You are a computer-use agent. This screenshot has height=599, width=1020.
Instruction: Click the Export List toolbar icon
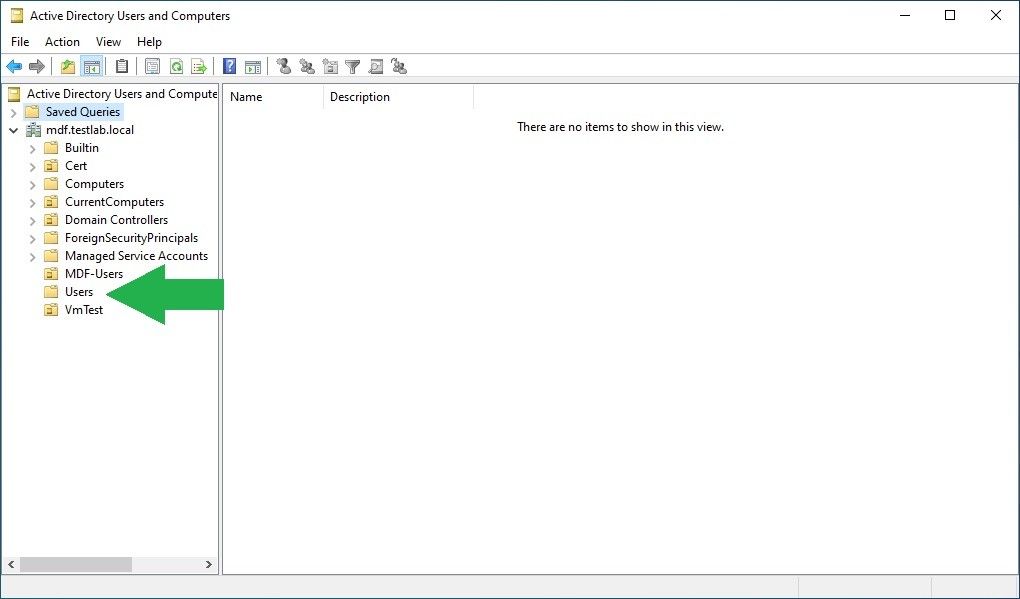click(x=199, y=66)
